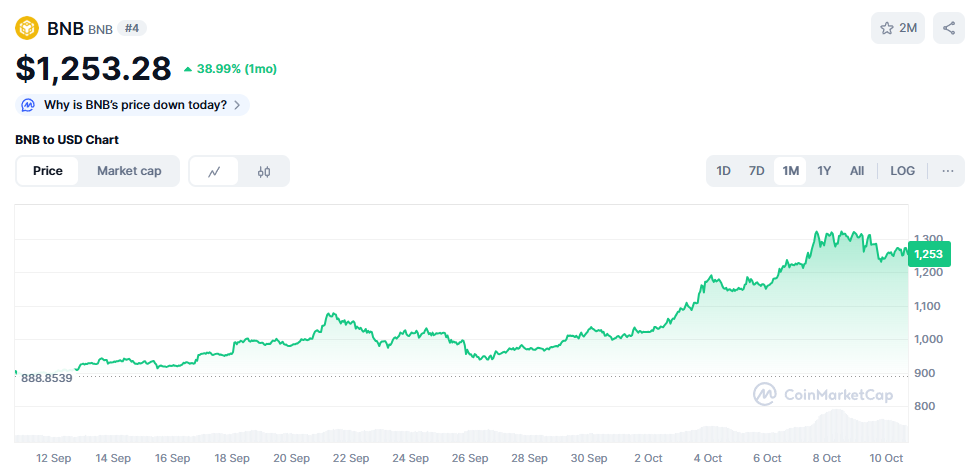Click the question bubble icon beside BNB prompt
This screenshot has width=980, height=465.
(x=29, y=105)
